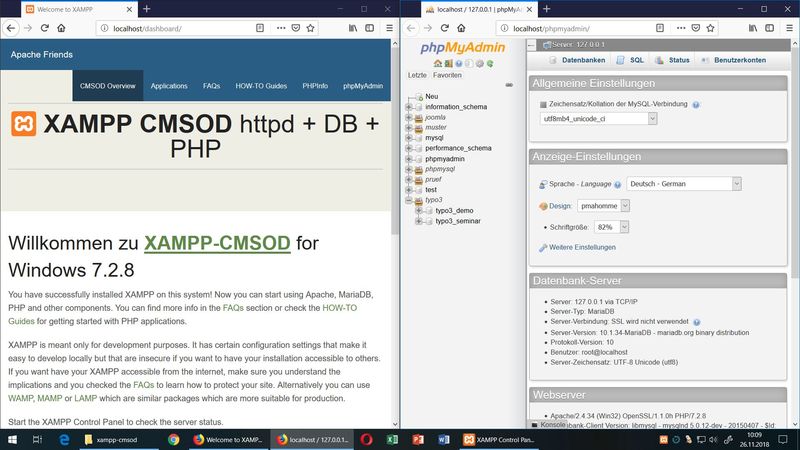
Task: Open Word from the taskbar
Action: tap(443, 439)
